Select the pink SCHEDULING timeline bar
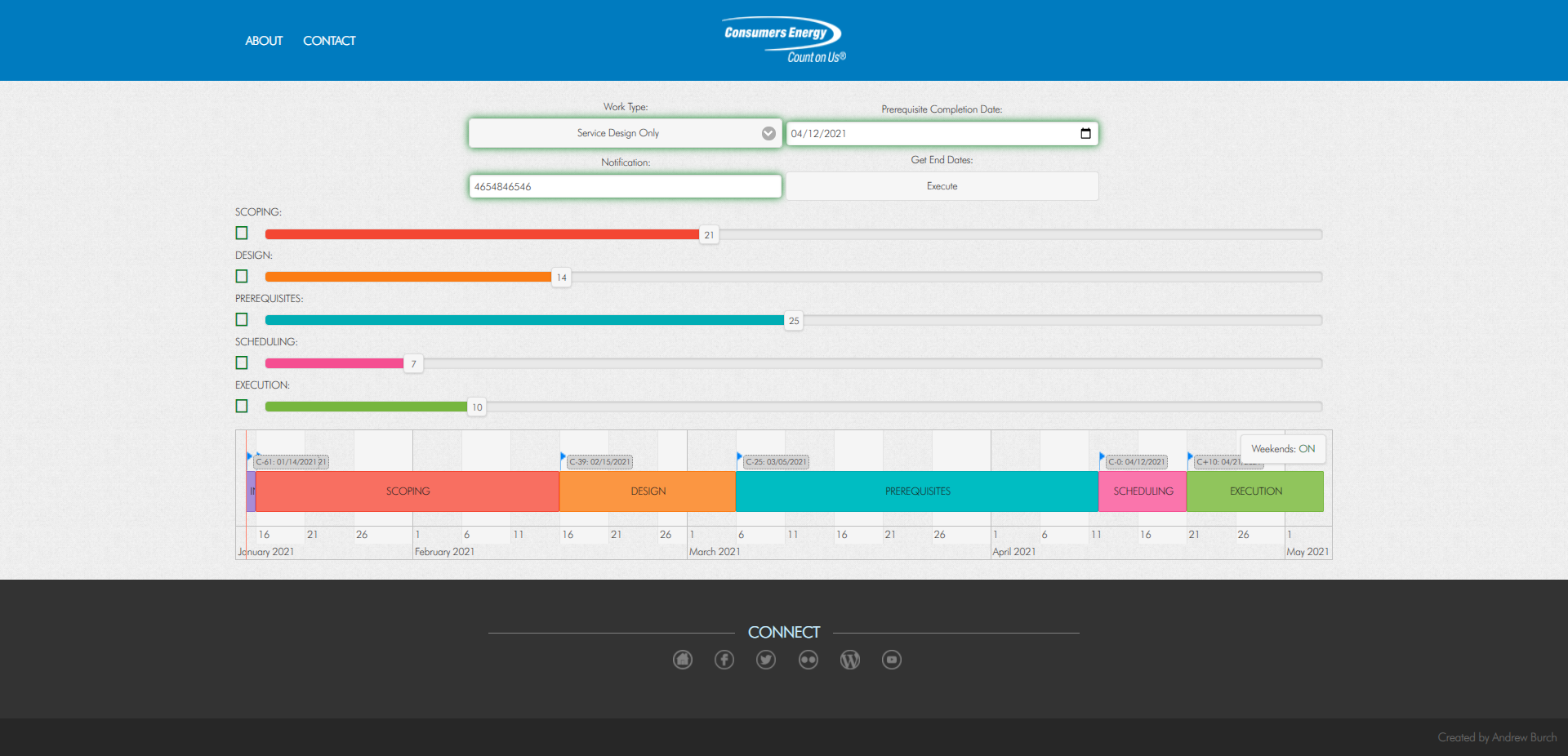Viewport: 1568px width, 756px height. click(1143, 491)
